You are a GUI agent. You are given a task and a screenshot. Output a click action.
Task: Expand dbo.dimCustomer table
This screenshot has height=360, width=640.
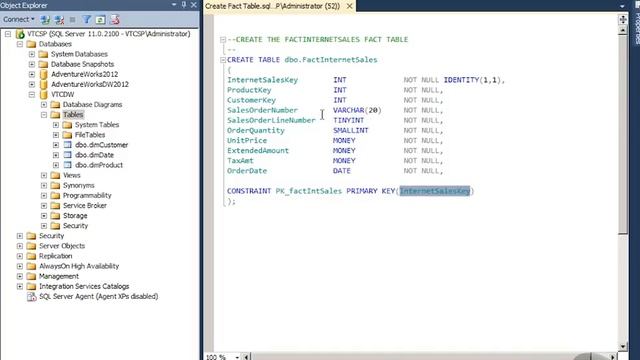56,145
